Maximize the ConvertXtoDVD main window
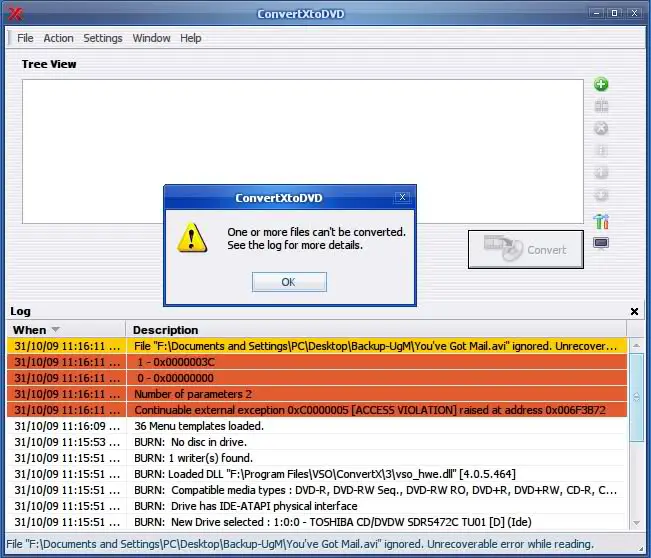651x558 pixels. coord(615,13)
